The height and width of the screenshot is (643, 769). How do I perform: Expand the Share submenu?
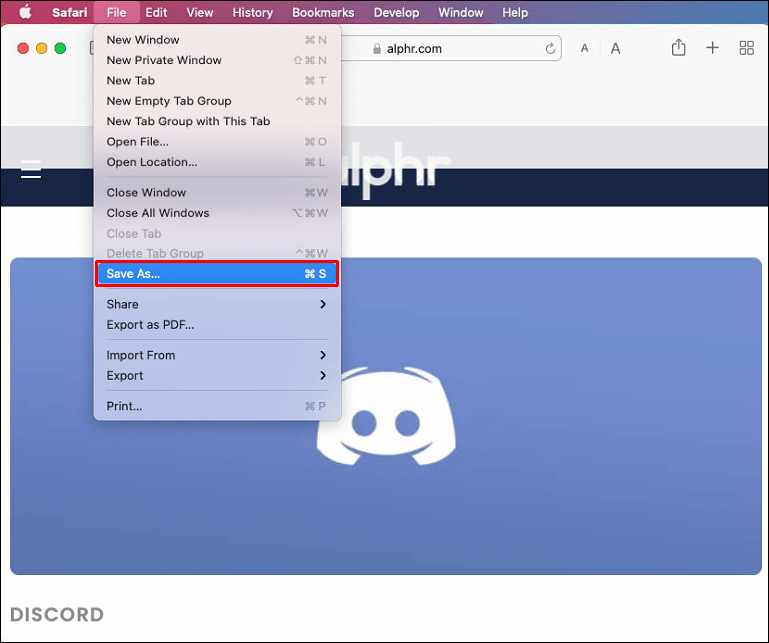click(217, 304)
